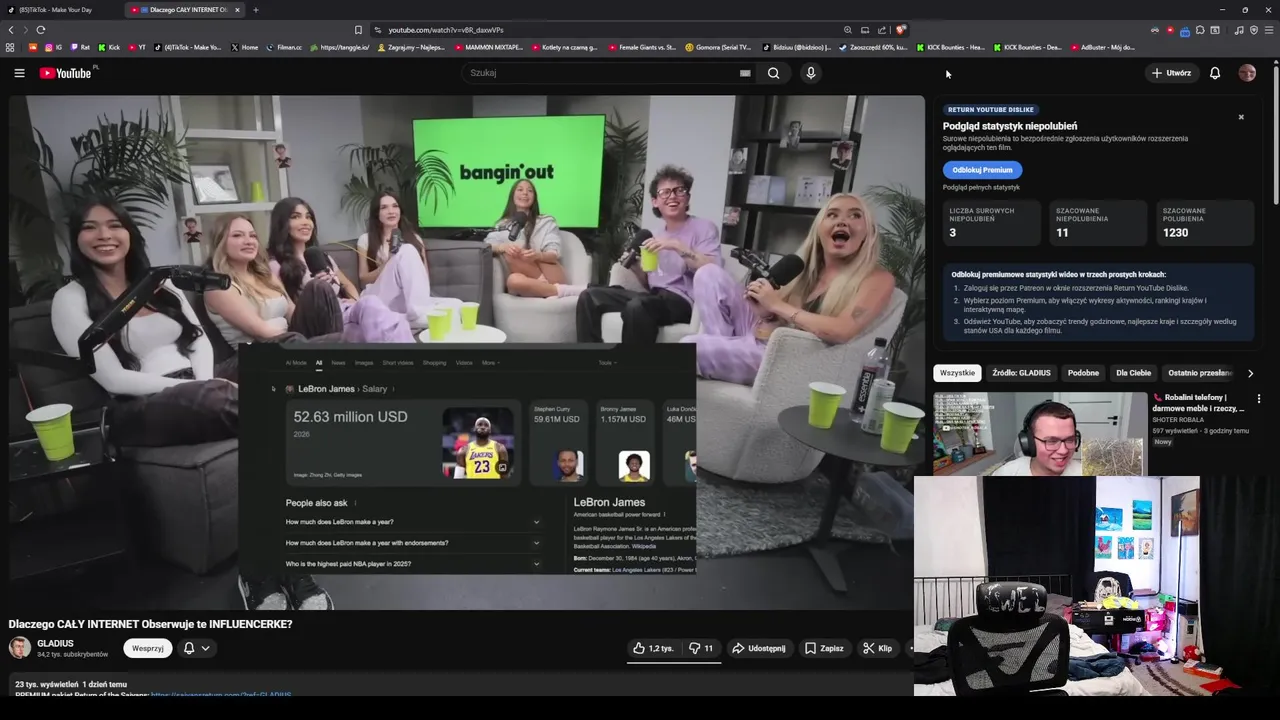This screenshot has height=720, width=1280.
Task: Open the MAMMON MIXTAPE bookmark
Action: click(489, 47)
